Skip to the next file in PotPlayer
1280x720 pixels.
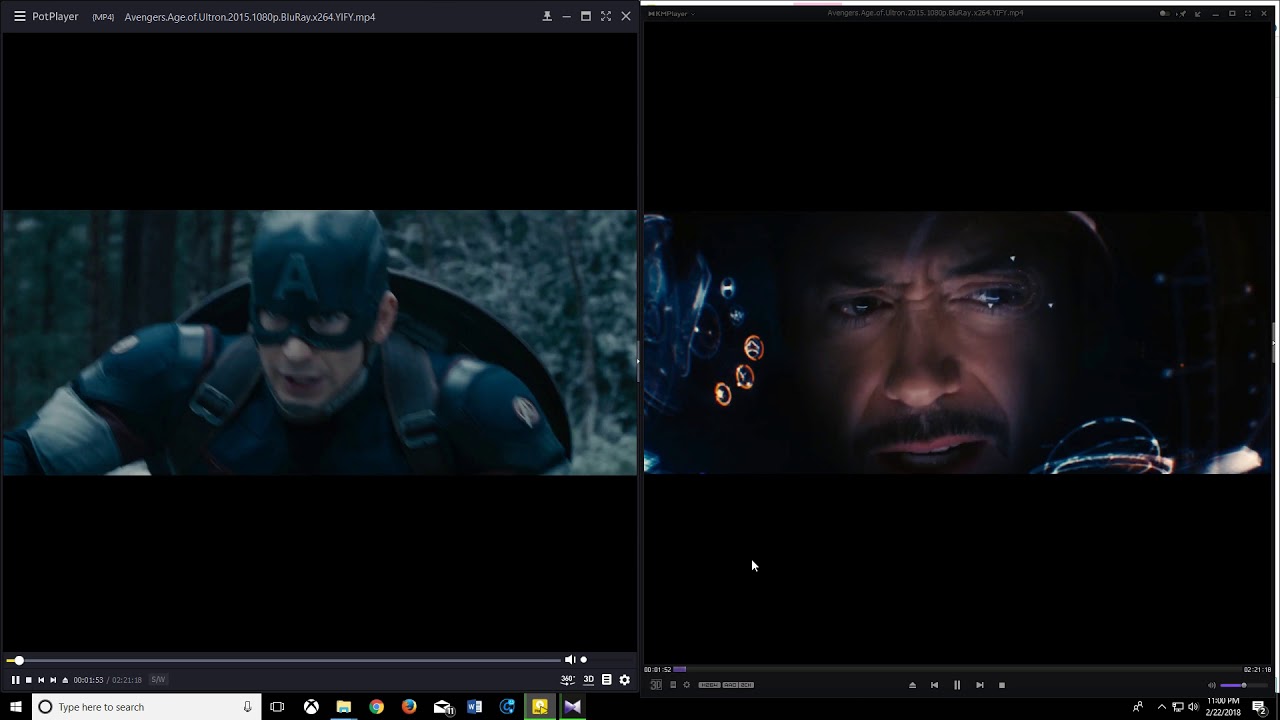point(53,680)
